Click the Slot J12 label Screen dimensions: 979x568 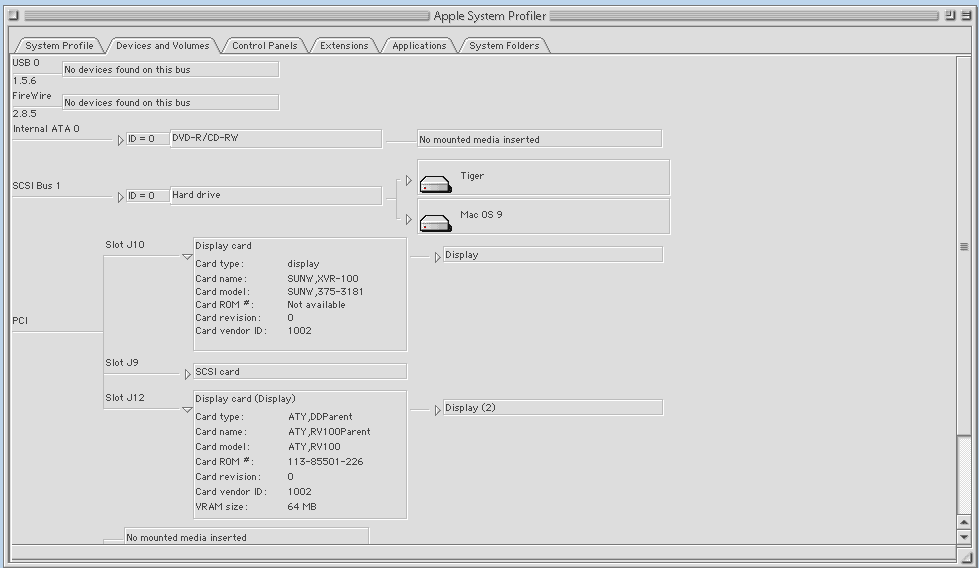point(125,398)
